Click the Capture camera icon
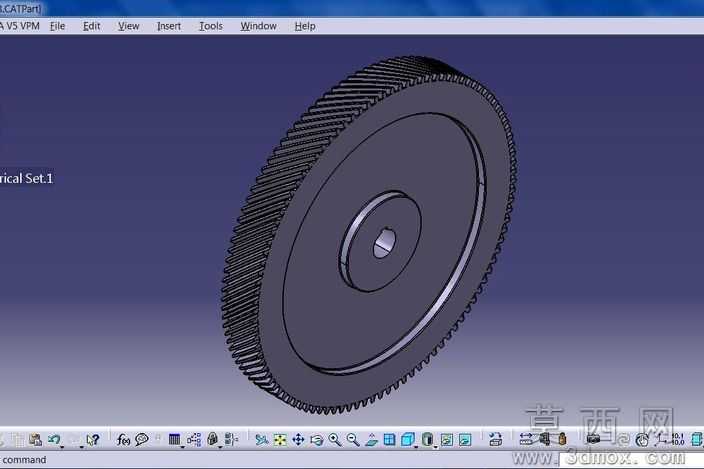The width and height of the screenshot is (704, 469). (x=593, y=439)
